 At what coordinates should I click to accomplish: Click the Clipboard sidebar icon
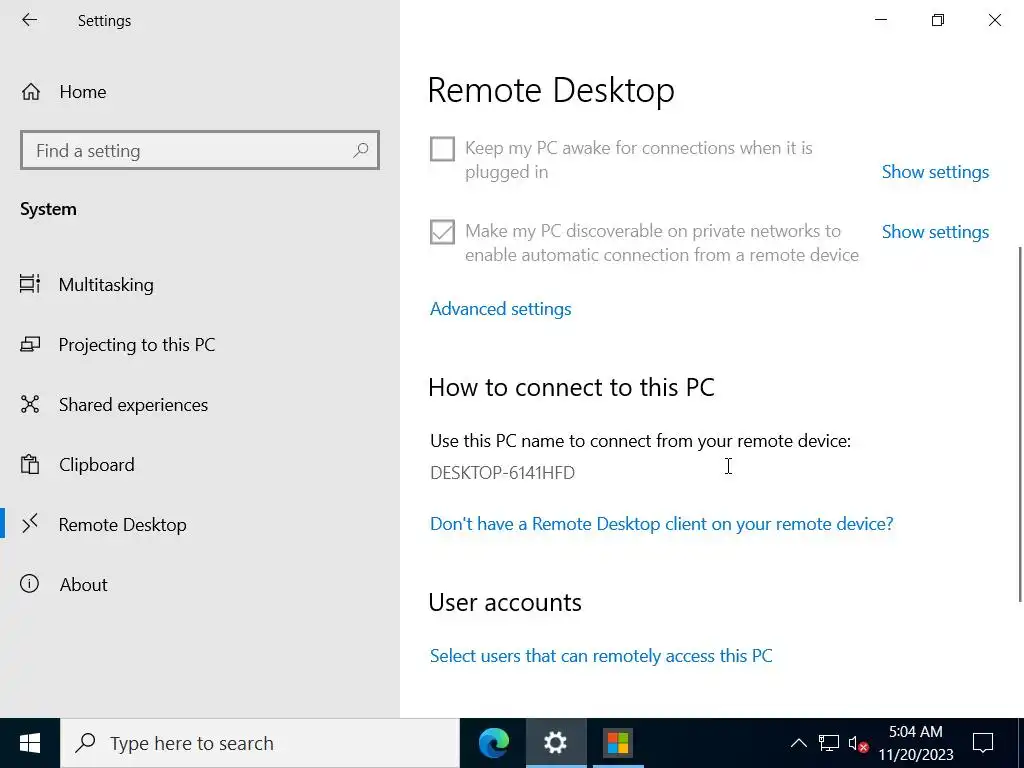(x=30, y=465)
